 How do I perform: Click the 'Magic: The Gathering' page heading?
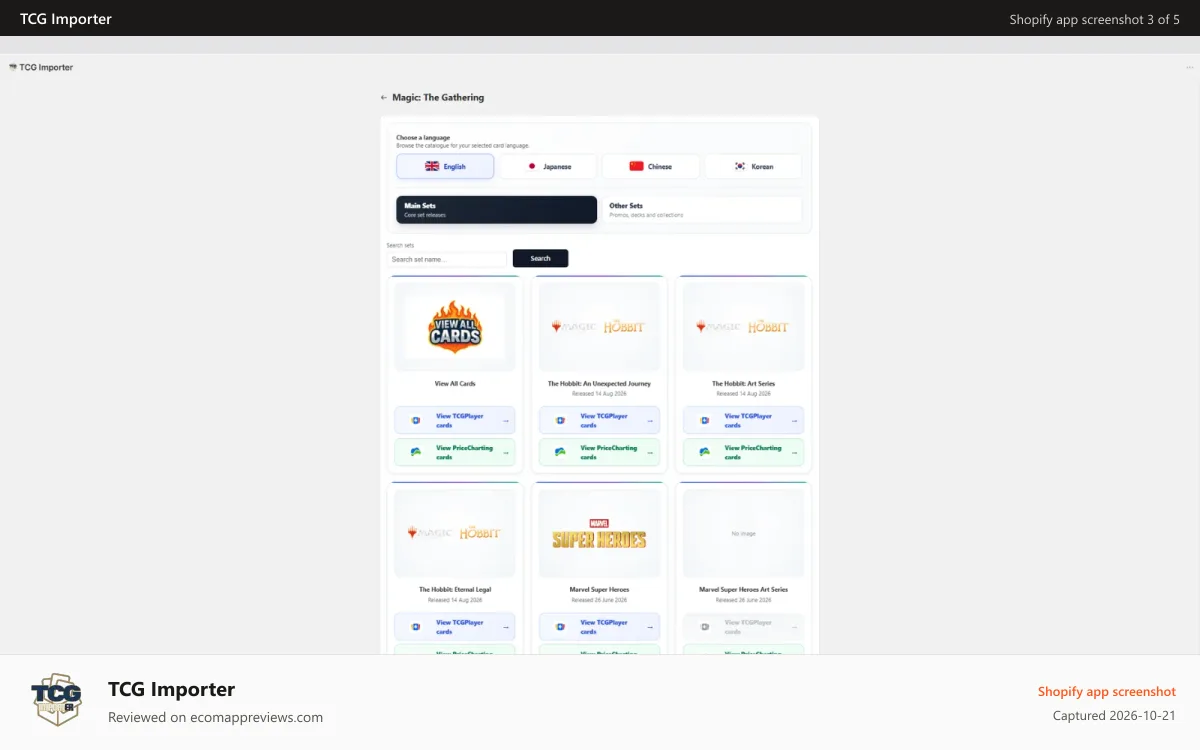coord(438,98)
